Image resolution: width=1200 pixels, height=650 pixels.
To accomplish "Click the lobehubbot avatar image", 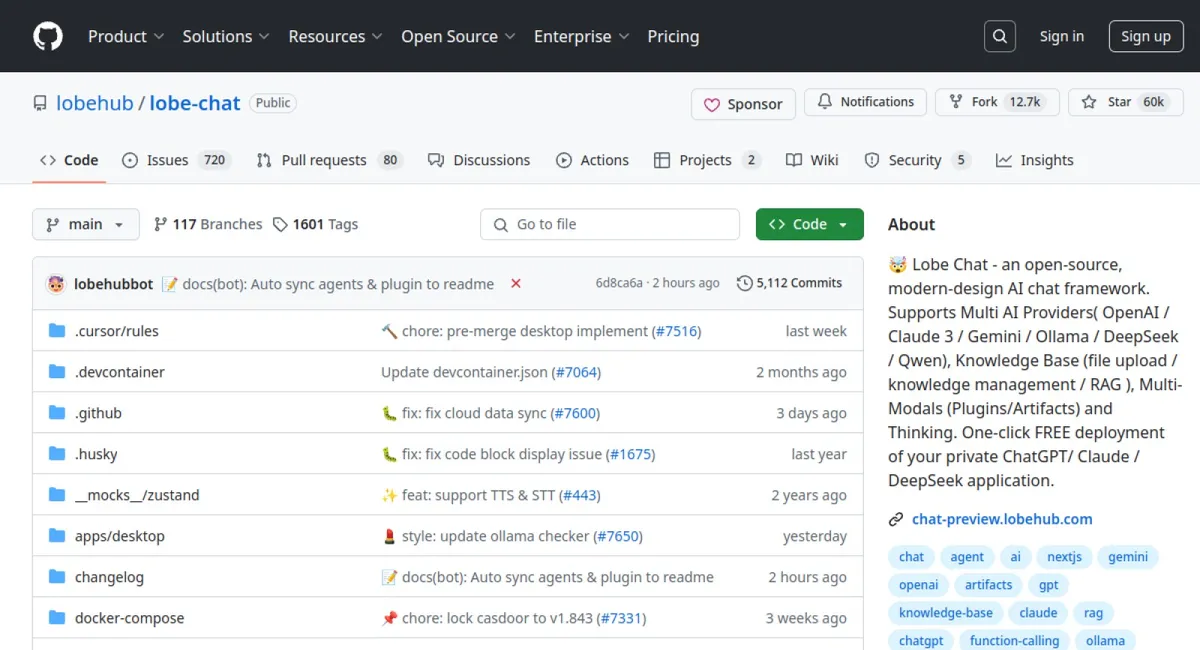I will [x=56, y=284].
